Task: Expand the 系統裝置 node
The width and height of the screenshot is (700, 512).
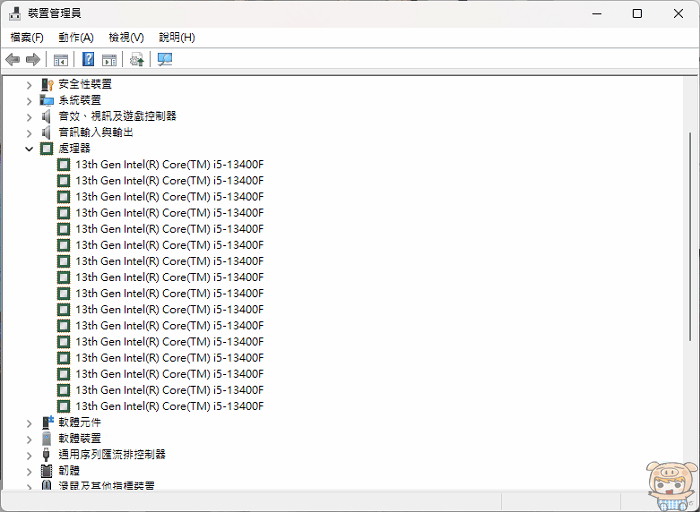Action: (29, 101)
